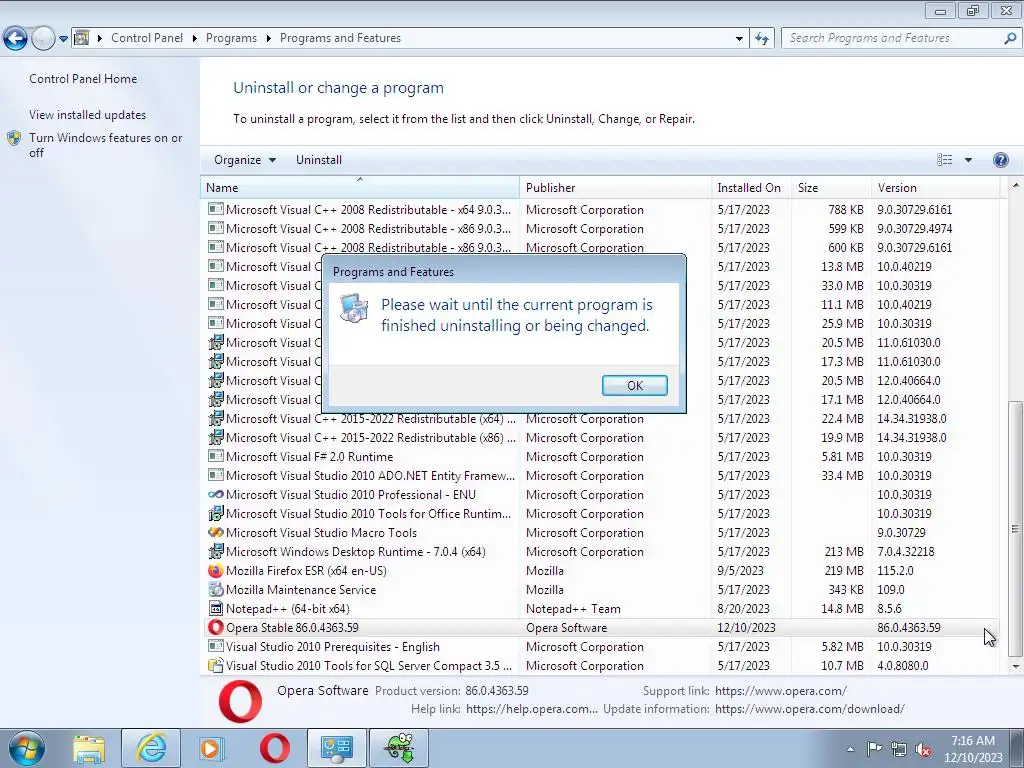Open Windows Media Player from taskbar
The width and height of the screenshot is (1024, 768).
click(x=212, y=748)
